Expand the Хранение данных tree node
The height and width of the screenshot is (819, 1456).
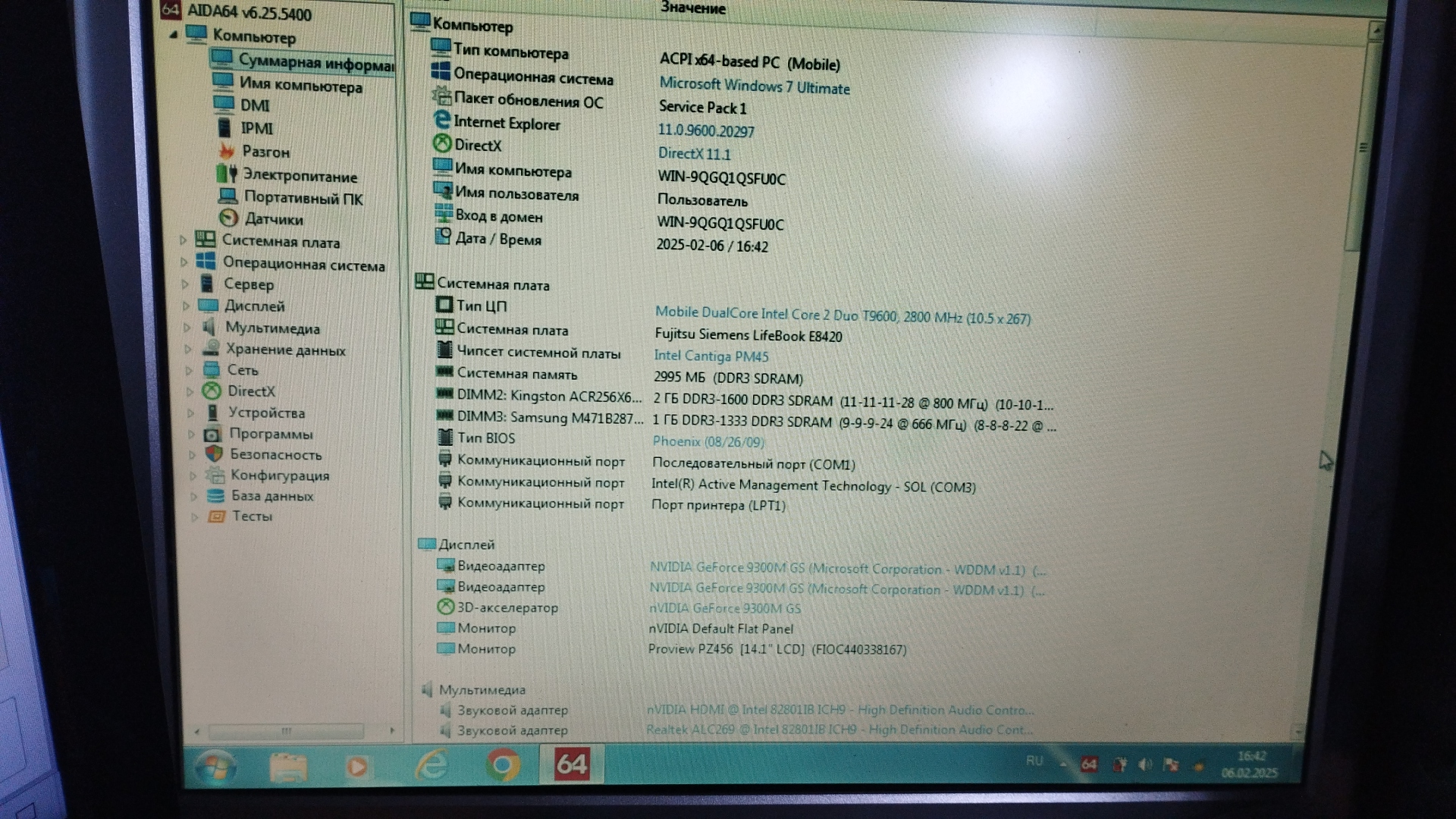(x=188, y=350)
